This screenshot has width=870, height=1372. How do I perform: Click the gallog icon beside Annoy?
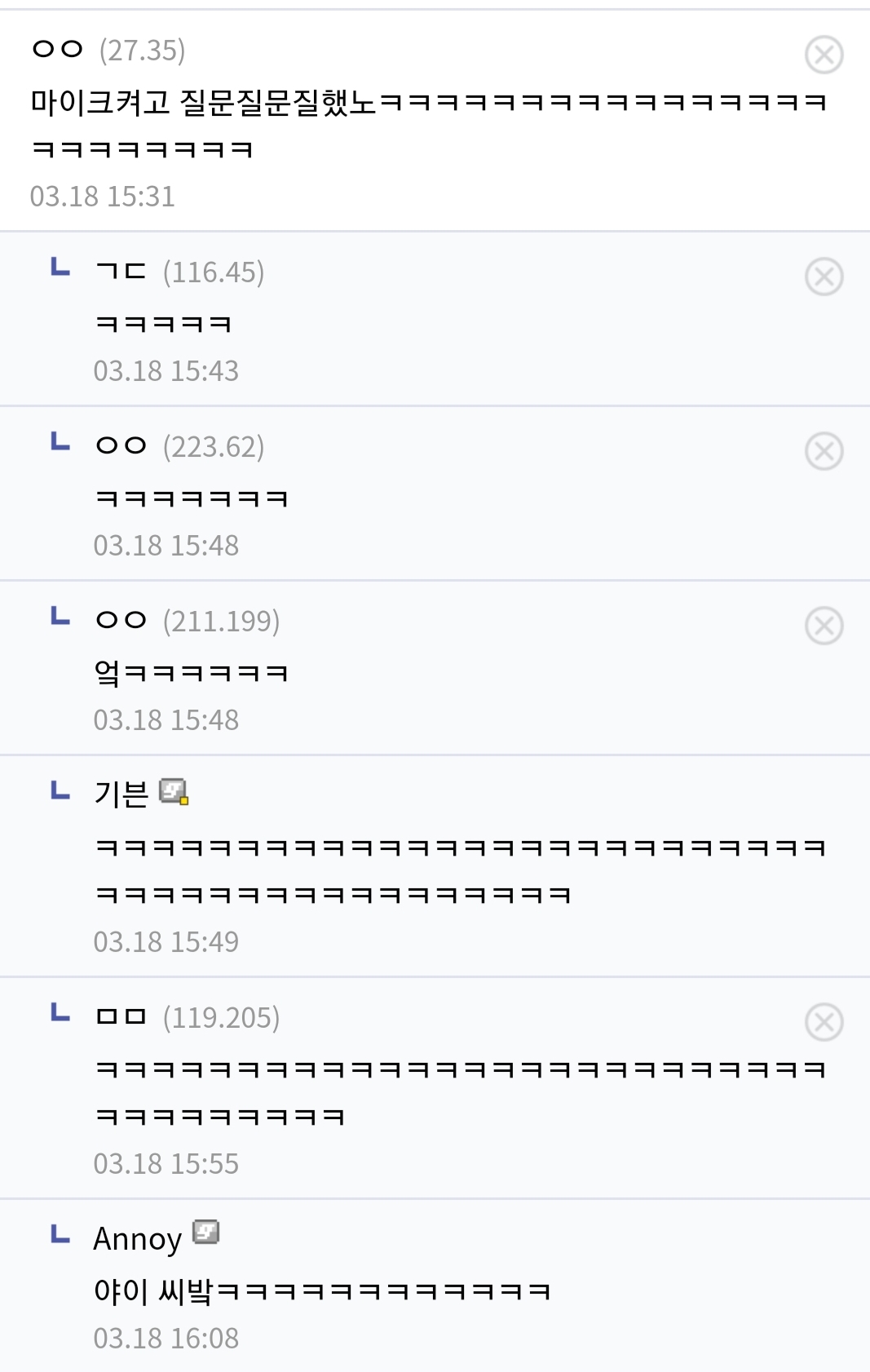(206, 1232)
